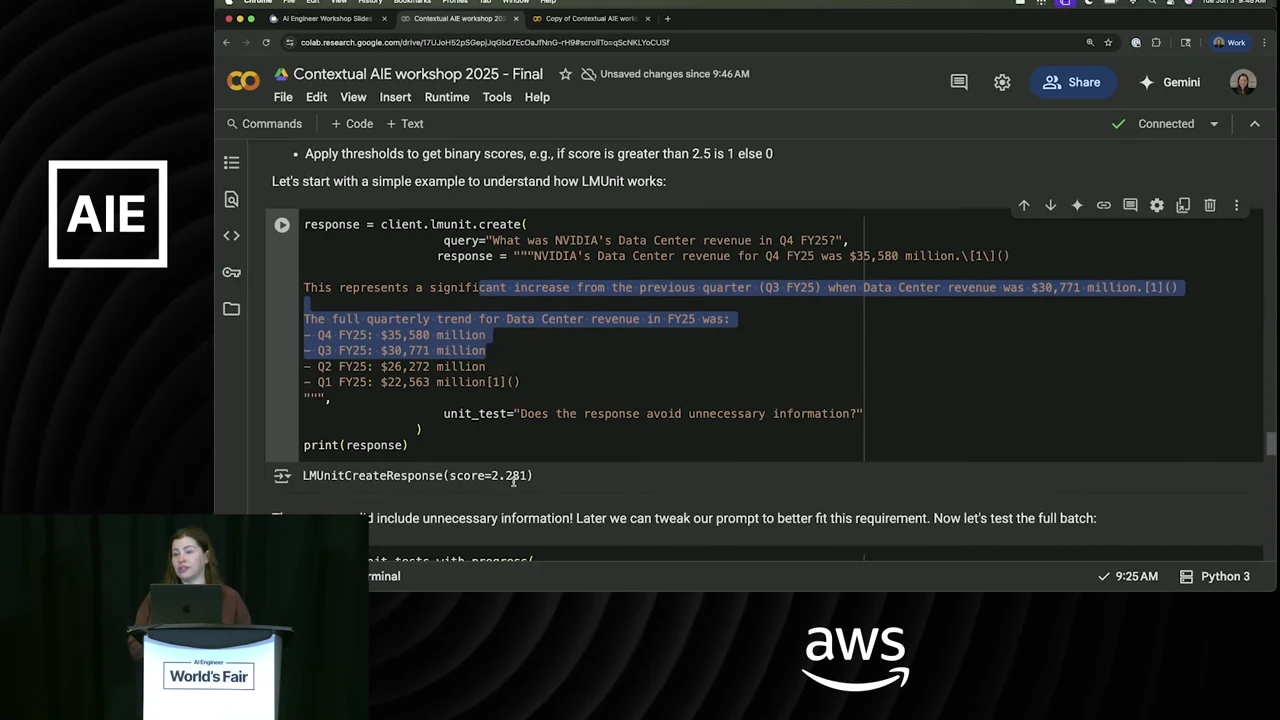Viewport: 1280px width, 720px height.
Task: Open the table of contents sidebar icon
Action: coord(232,162)
